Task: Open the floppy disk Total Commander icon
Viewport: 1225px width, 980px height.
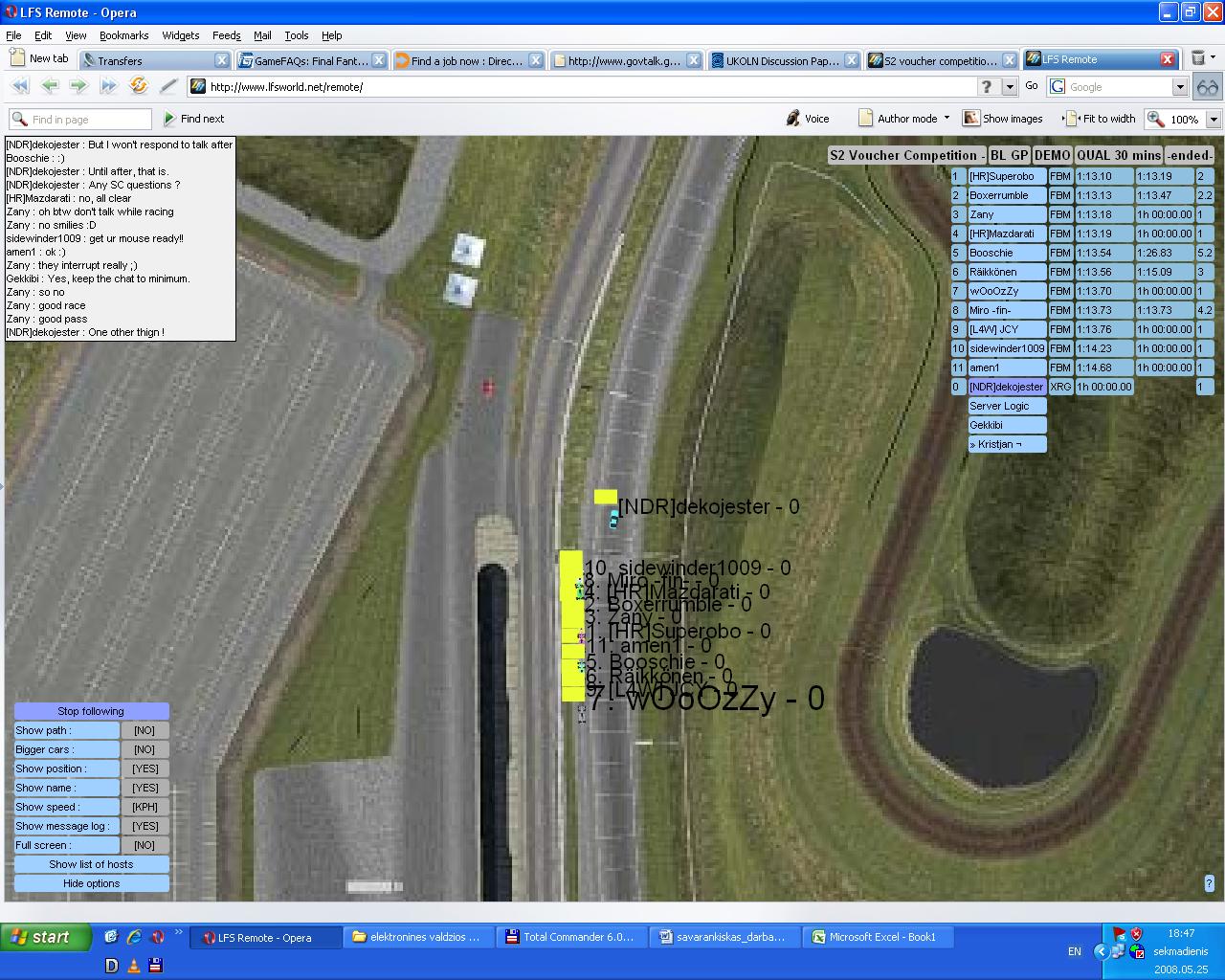Action: (156, 966)
